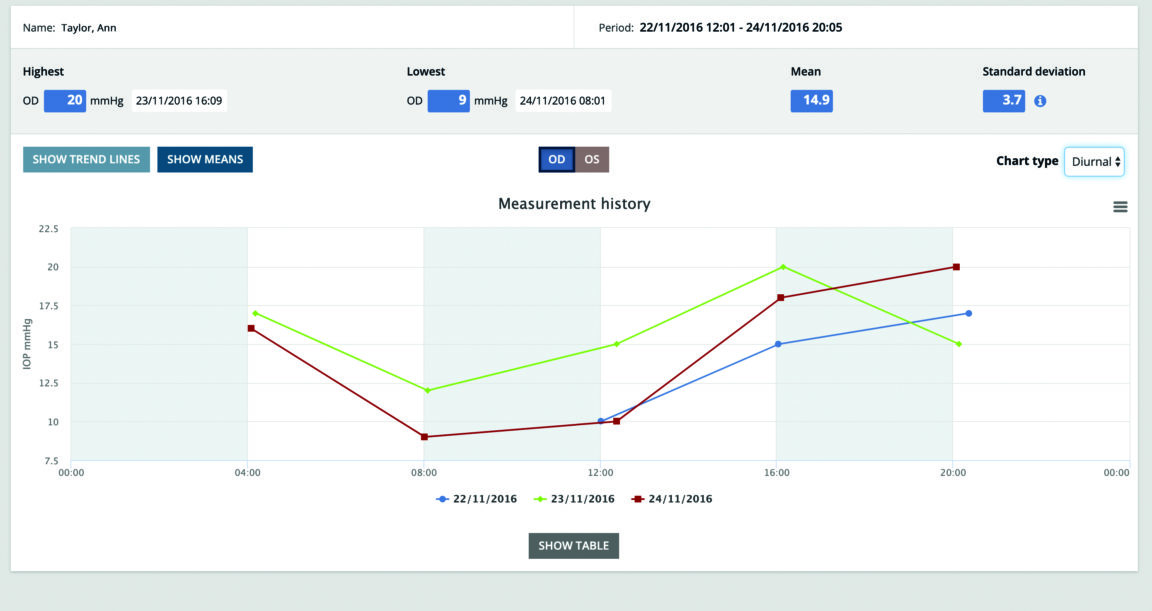Click the standard deviation 3.7 badge
The width and height of the screenshot is (1152, 611).
(x=1003, y=101)
